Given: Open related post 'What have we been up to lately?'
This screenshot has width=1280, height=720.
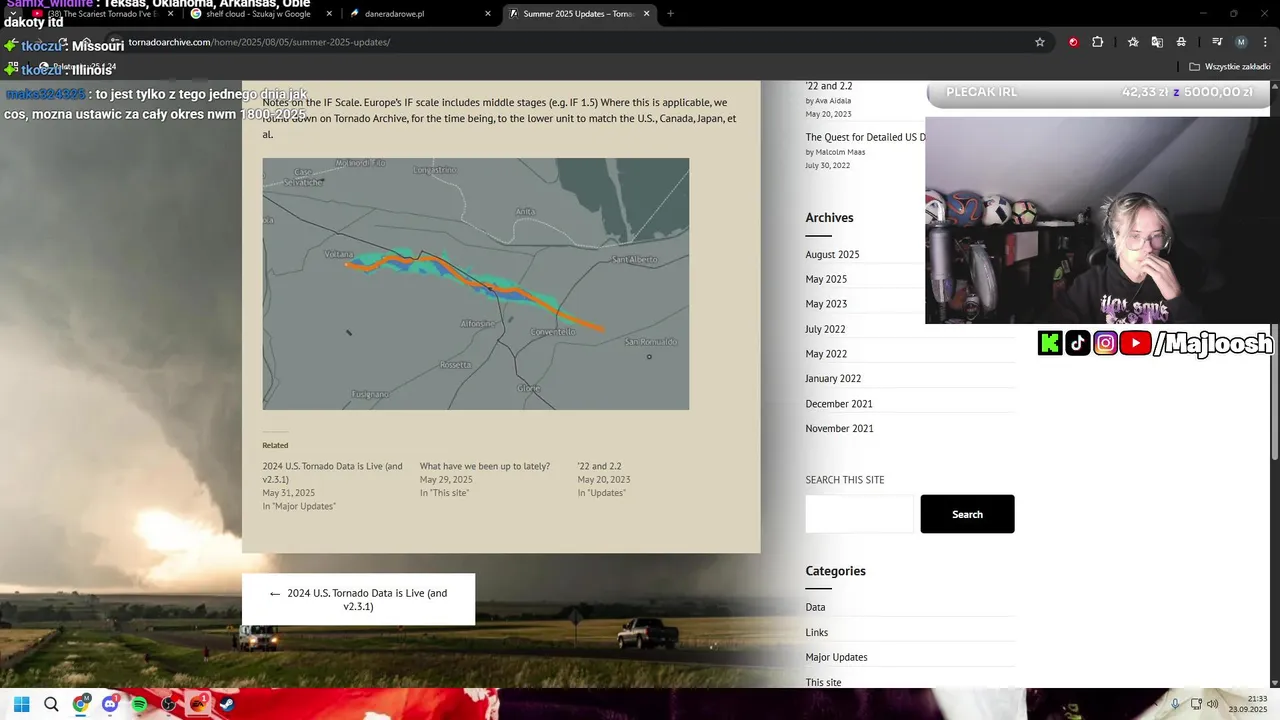Looking at the screenshot, I should [485, 466].
